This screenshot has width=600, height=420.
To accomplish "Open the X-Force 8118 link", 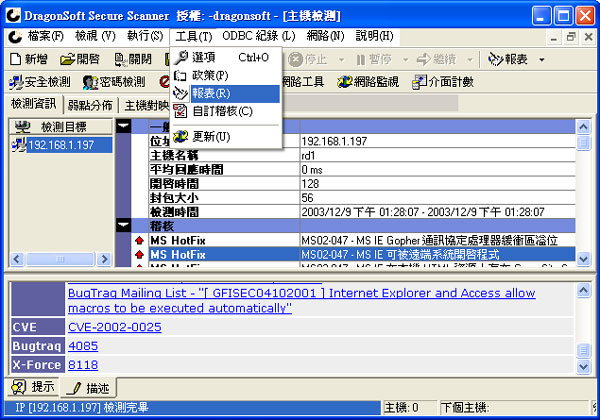I will click(83, 365).
